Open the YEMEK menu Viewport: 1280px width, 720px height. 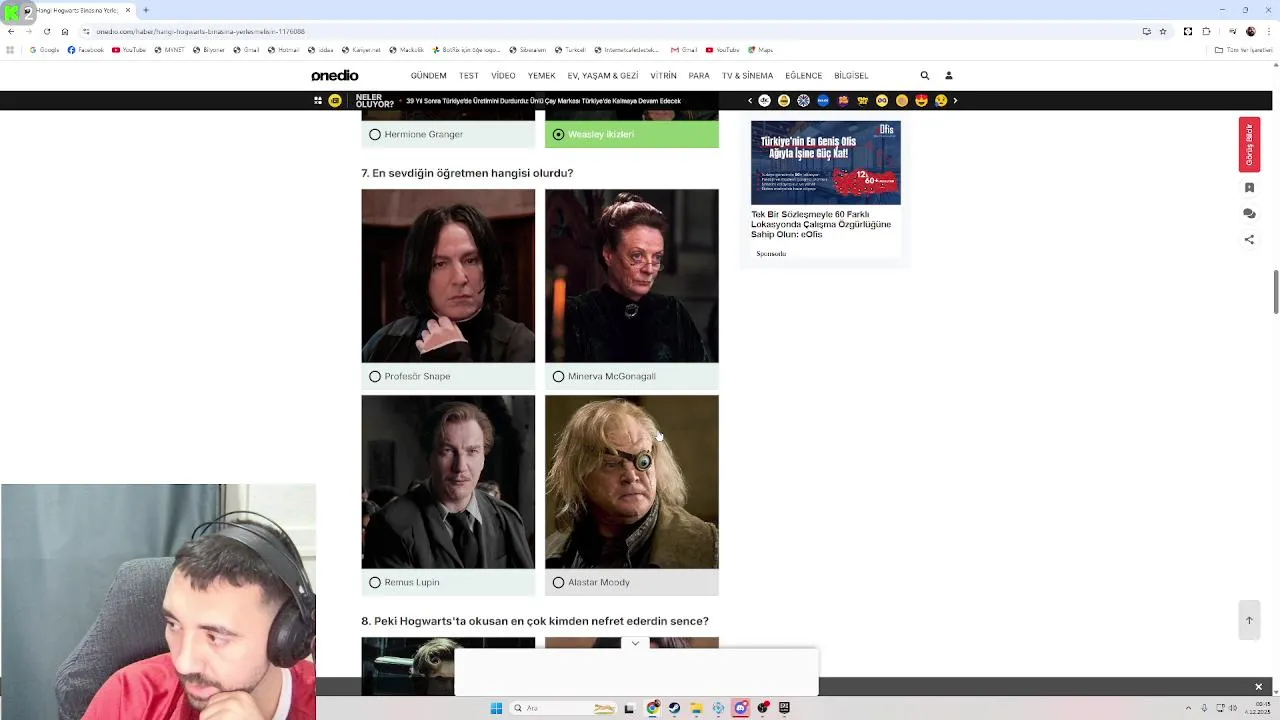click(x=542, y=76)
